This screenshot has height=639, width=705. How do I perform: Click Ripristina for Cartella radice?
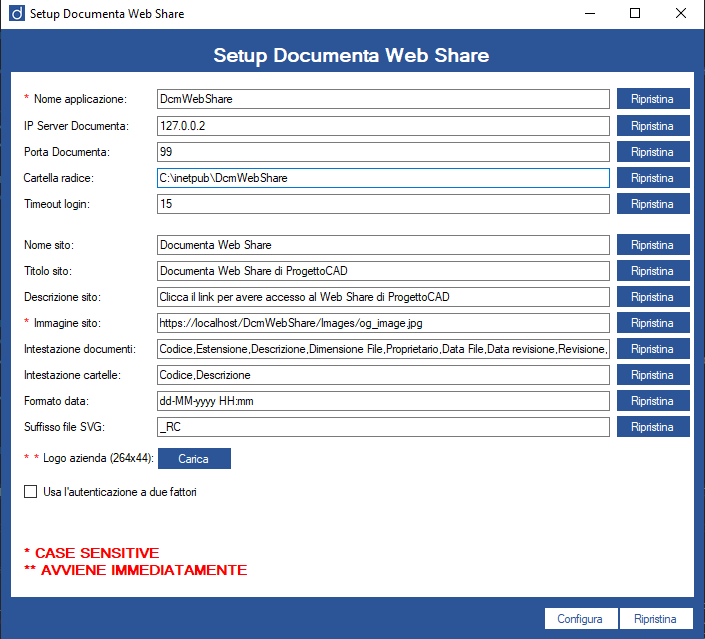coord(653,178)
